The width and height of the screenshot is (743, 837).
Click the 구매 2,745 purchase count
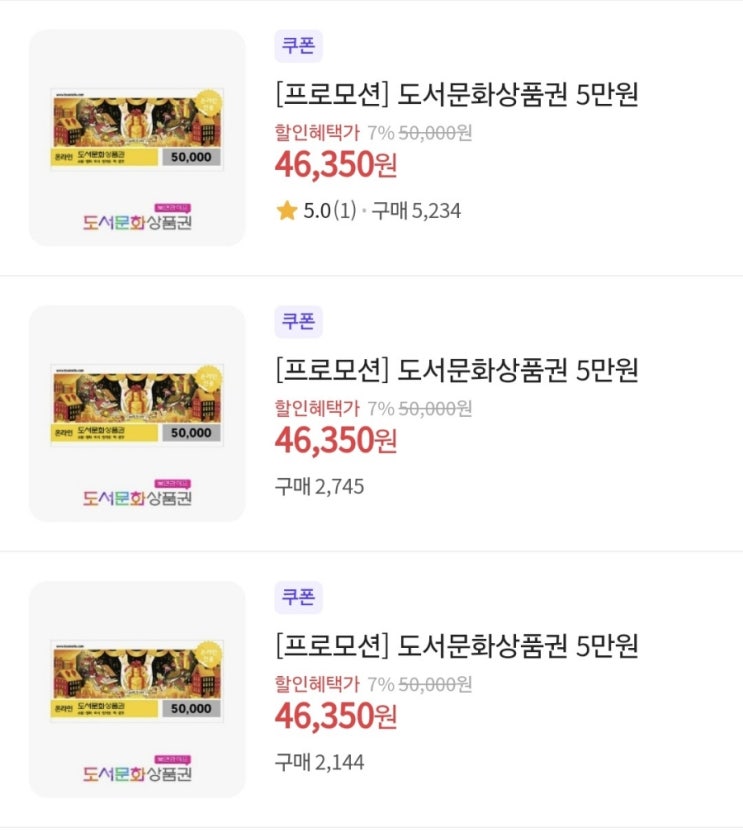pos(320,487)
